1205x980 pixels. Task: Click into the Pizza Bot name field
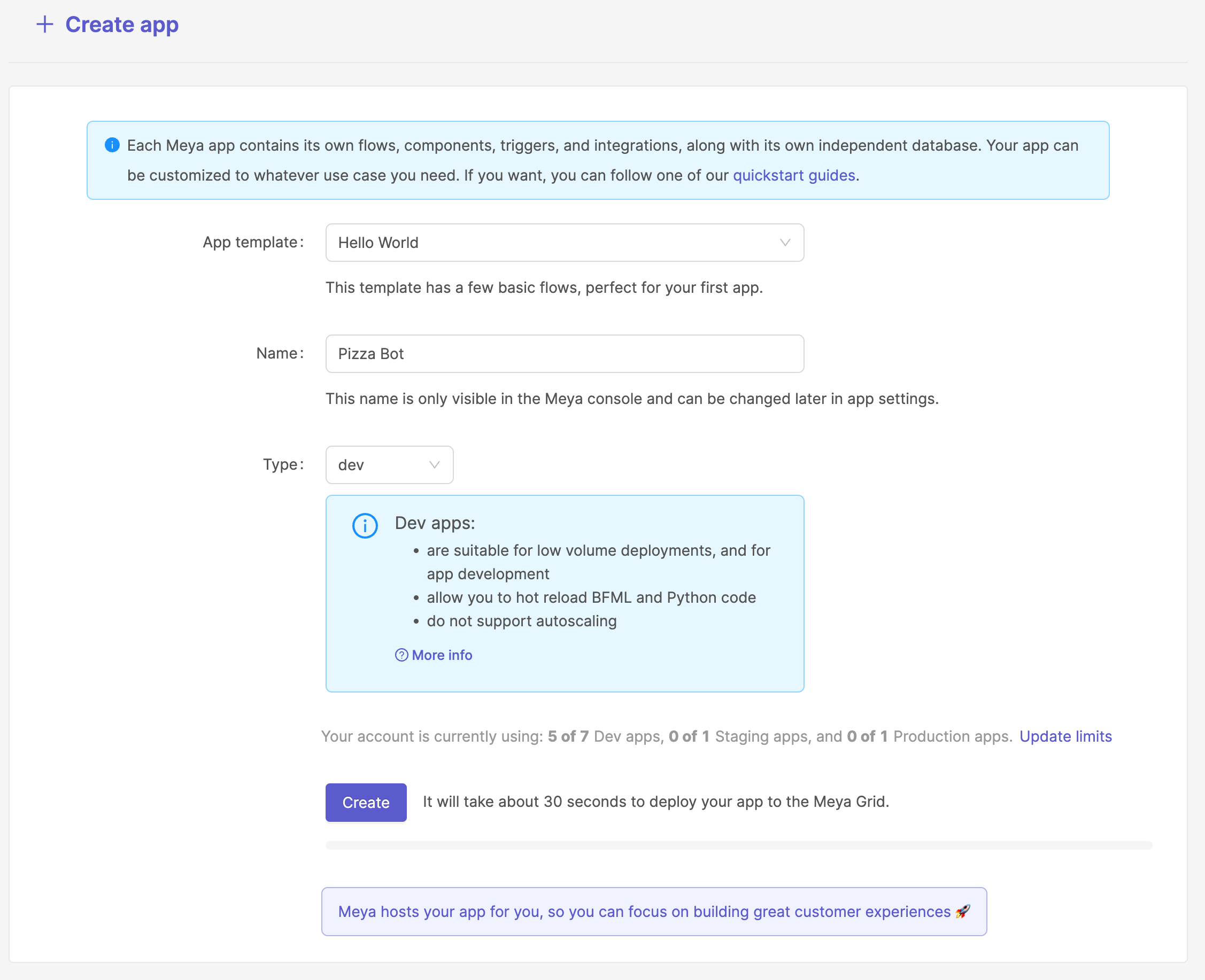click(565, 354)
